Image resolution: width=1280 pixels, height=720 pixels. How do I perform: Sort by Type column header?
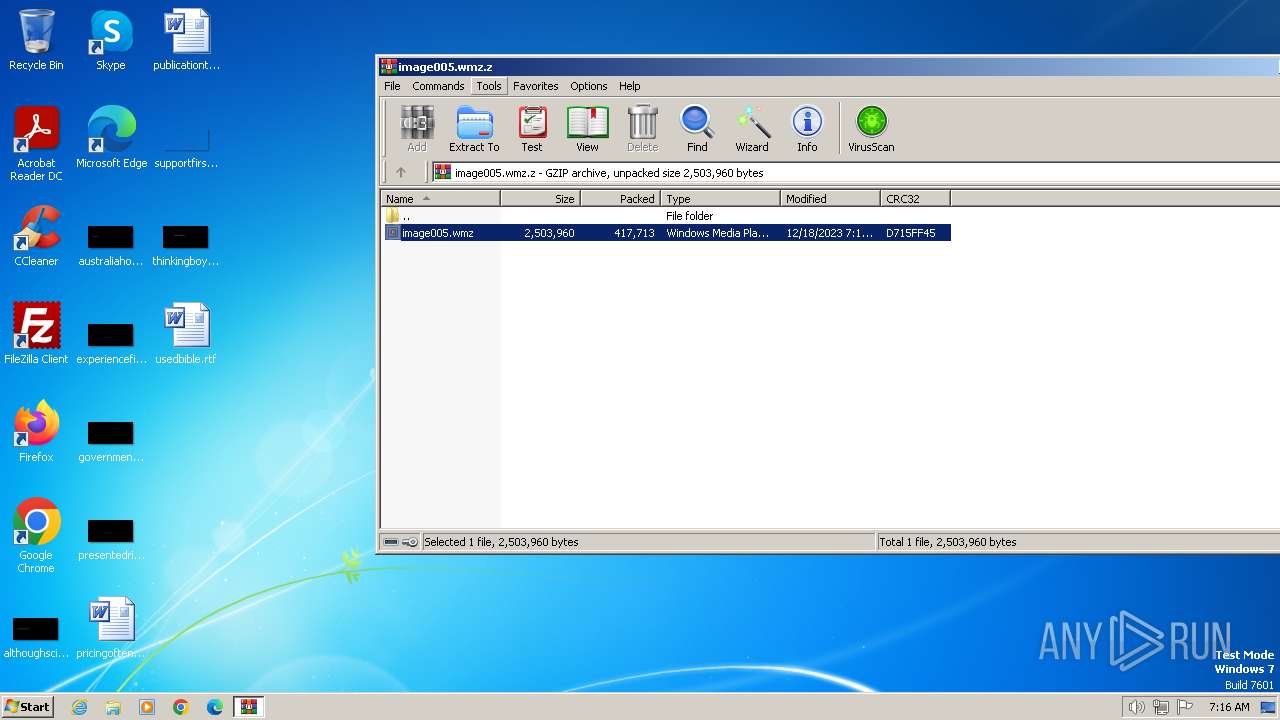click(721, 199)
